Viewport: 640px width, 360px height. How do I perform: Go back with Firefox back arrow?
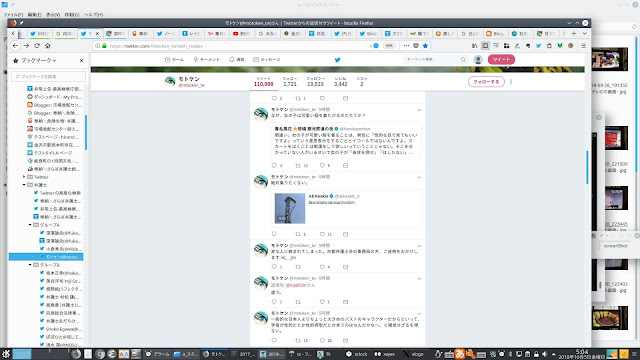pos(16,46)
